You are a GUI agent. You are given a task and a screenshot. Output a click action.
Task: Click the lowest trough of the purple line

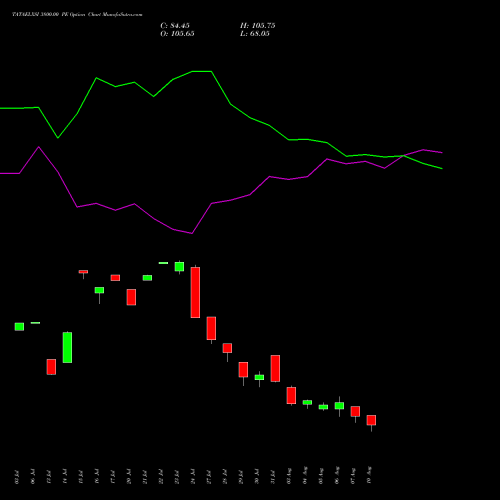coord(192,233)
